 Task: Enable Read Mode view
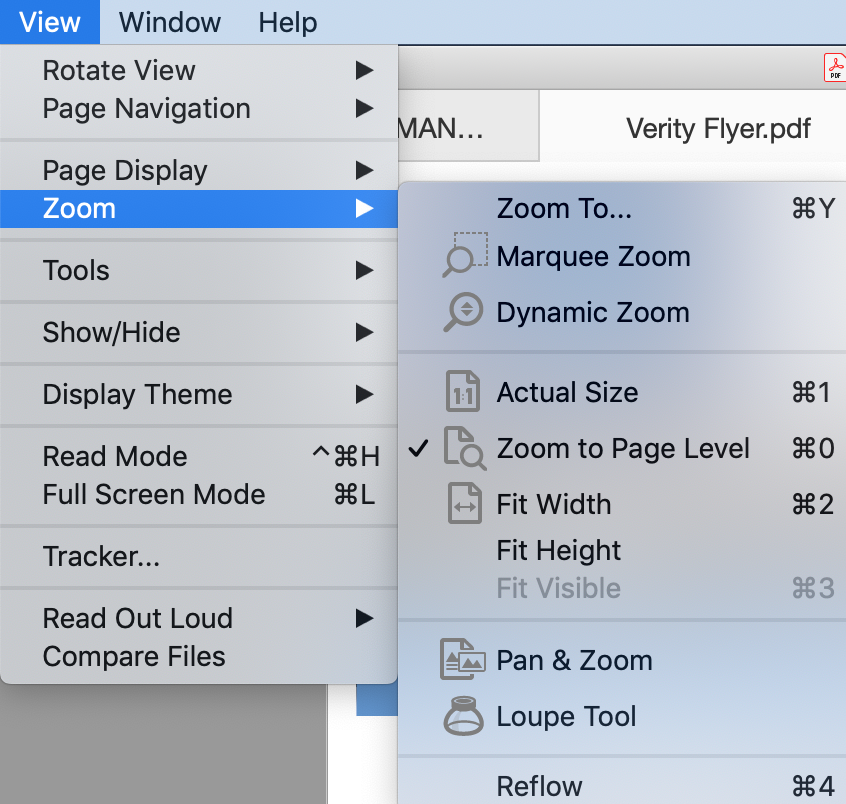(115, 457)
